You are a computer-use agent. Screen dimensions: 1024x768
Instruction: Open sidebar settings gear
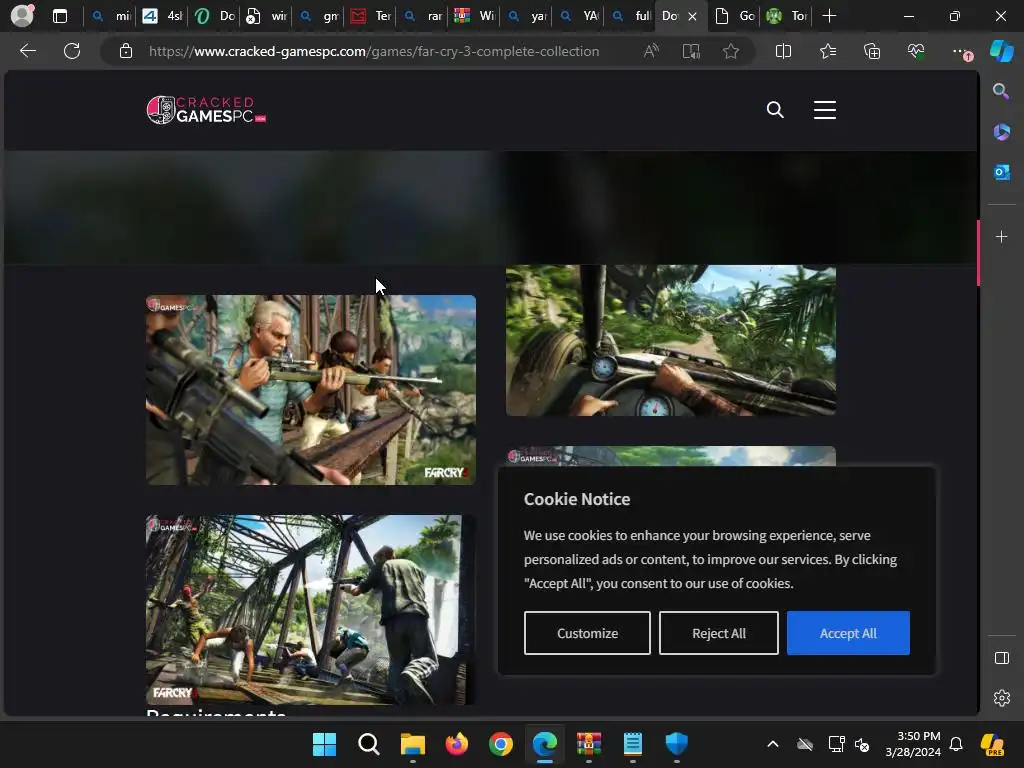[1001, 698]
